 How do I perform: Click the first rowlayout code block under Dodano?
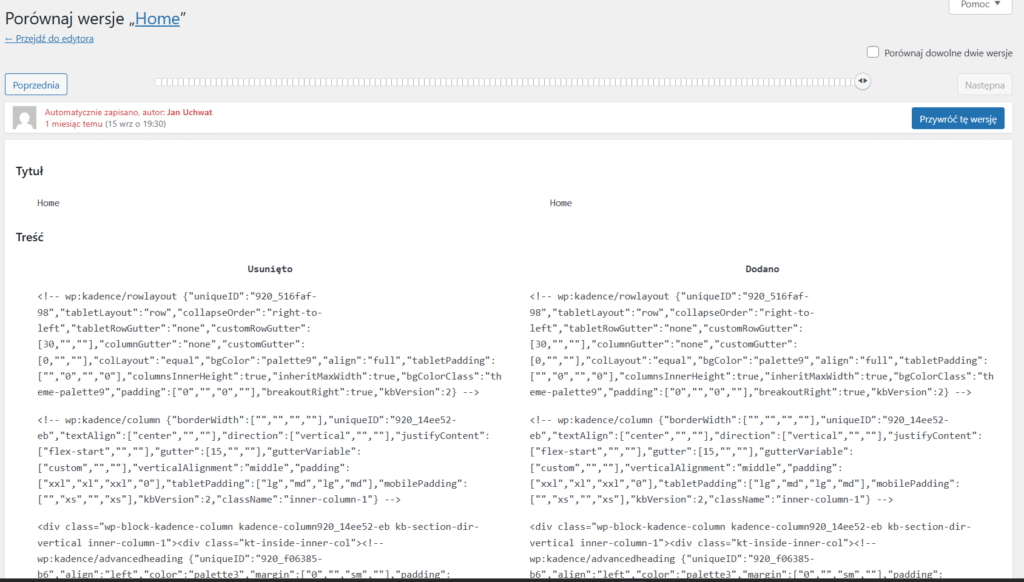point(762,344)
